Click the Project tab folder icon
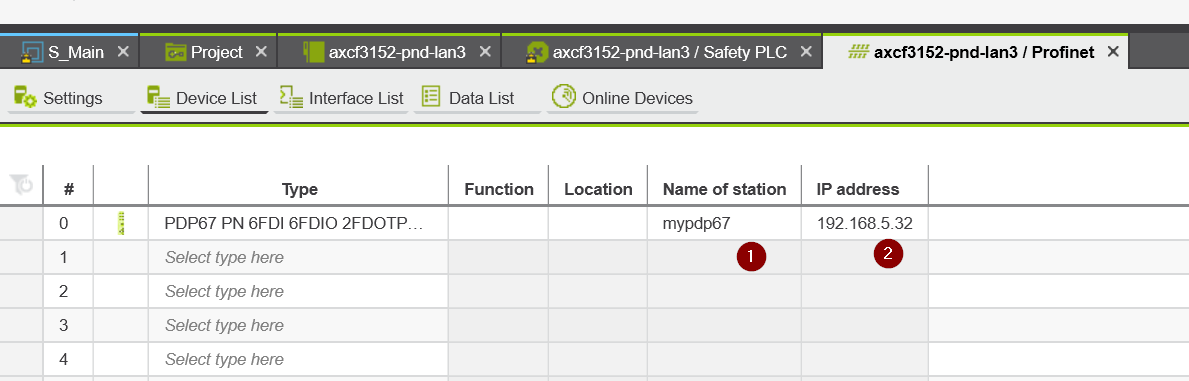Image resolution: width=1189 pixels, height=381 pixels. click(175, 52)
